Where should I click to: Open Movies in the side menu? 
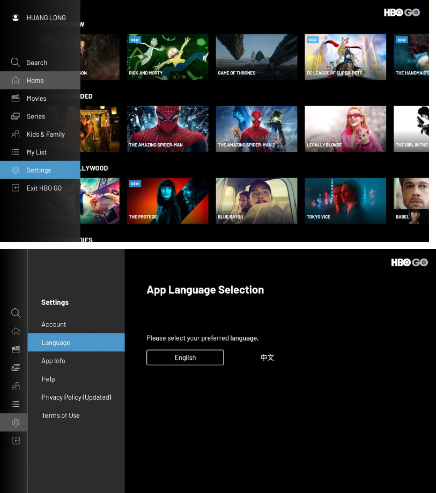click(40, 98)
